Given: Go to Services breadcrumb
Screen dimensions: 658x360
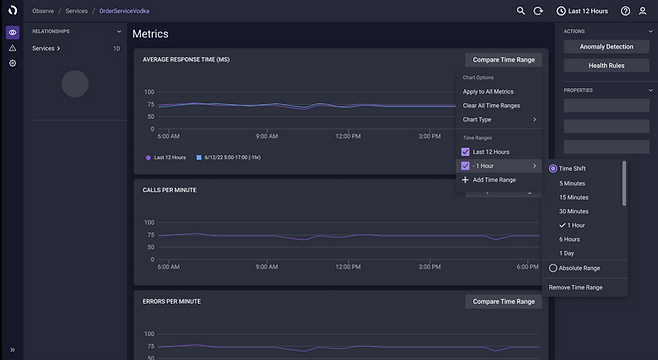Looking at the screenshot, I should [x=76, y=11].
